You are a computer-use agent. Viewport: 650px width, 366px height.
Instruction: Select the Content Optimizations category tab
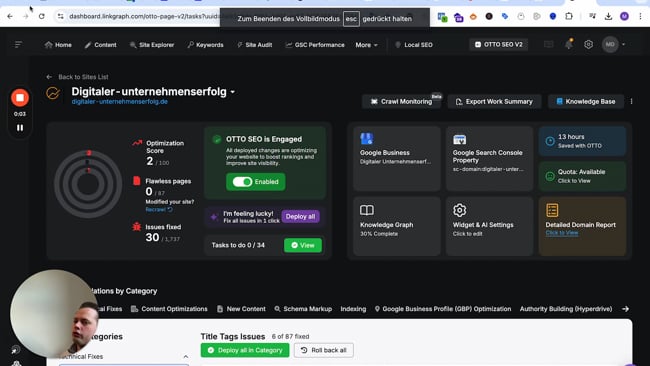[169, 309]
